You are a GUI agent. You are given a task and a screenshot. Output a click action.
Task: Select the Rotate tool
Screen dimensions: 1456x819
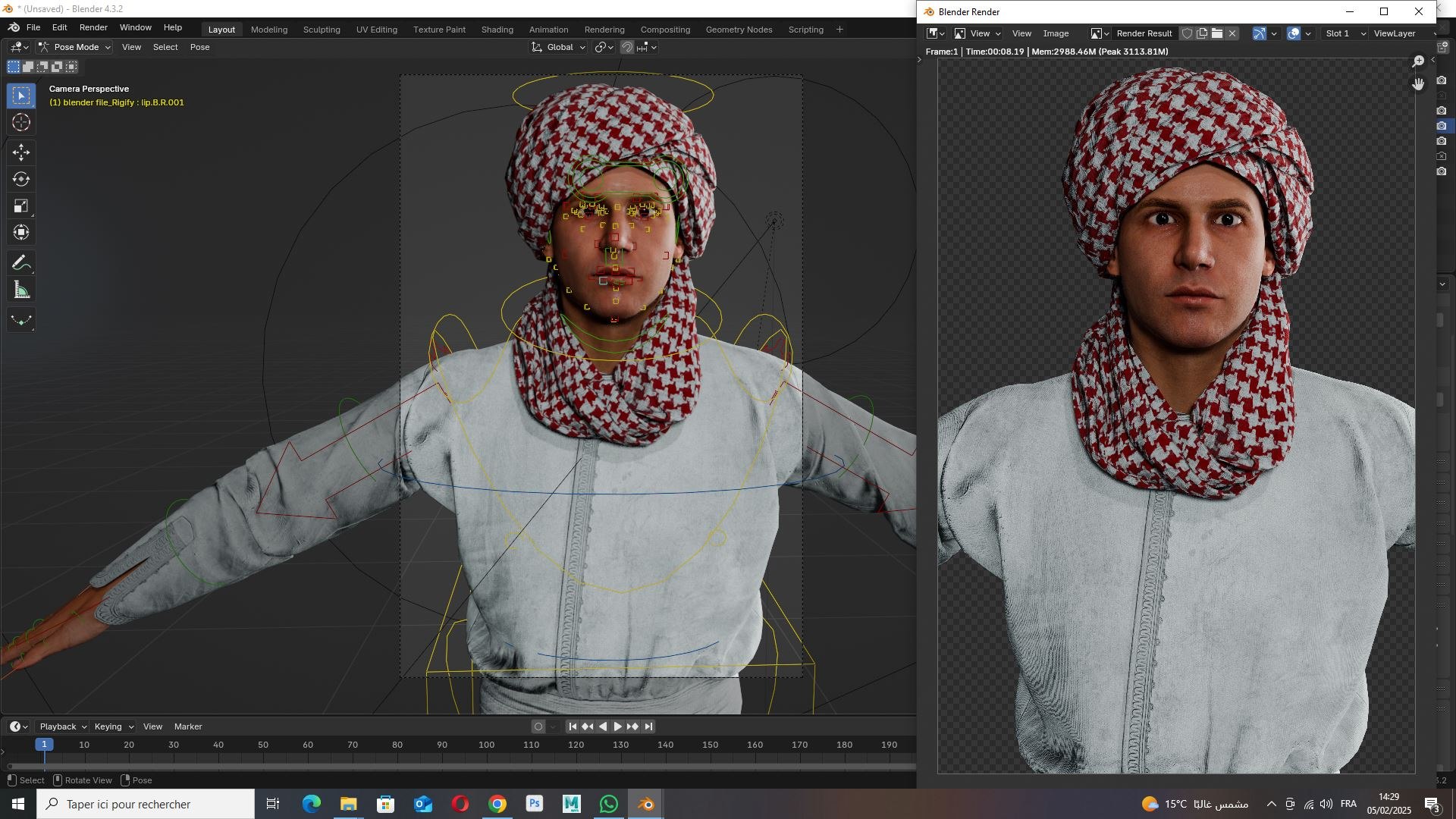tap(21, 180)
